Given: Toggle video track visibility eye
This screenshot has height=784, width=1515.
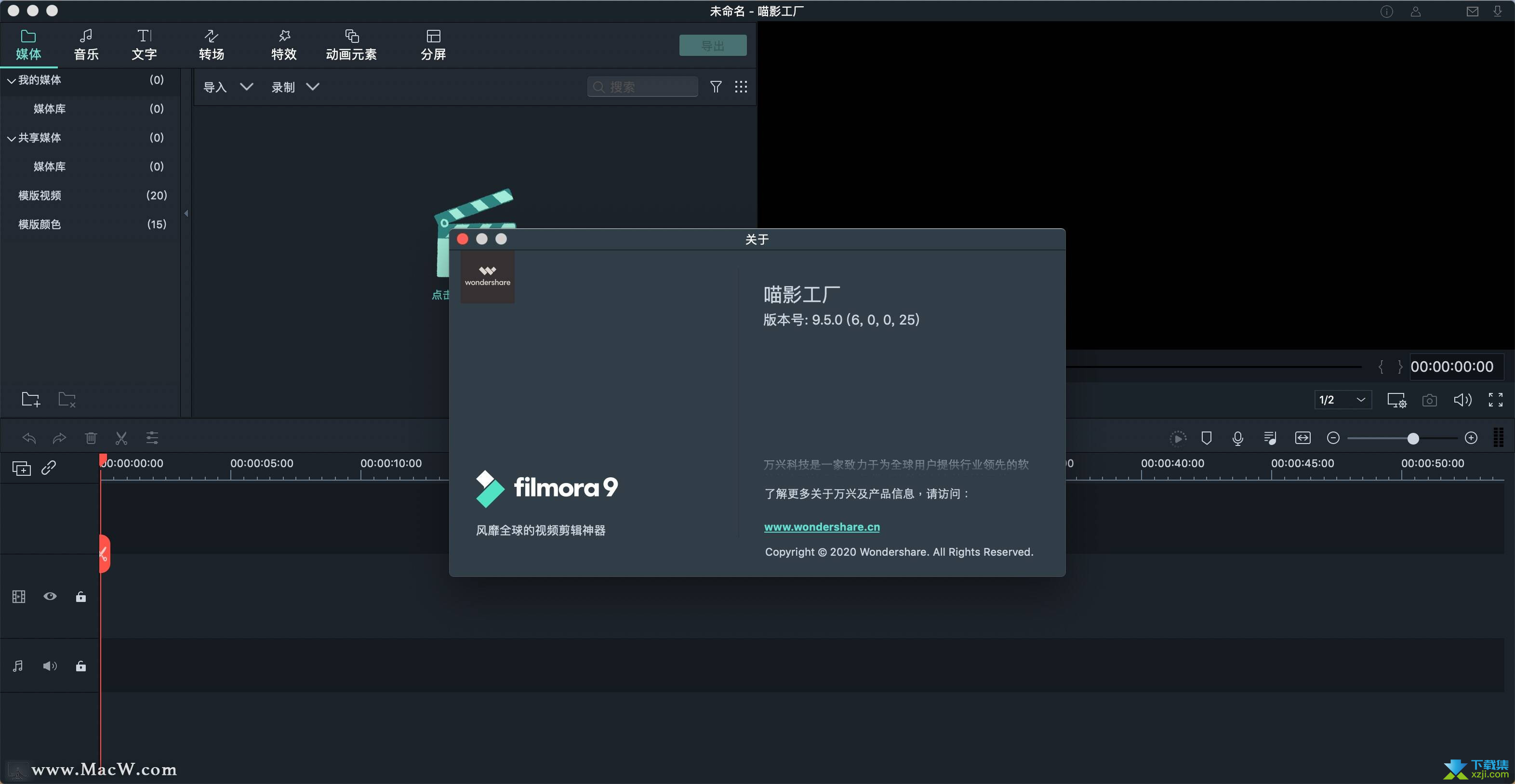Looking at the screenshot, I should (x=50, y=597).
